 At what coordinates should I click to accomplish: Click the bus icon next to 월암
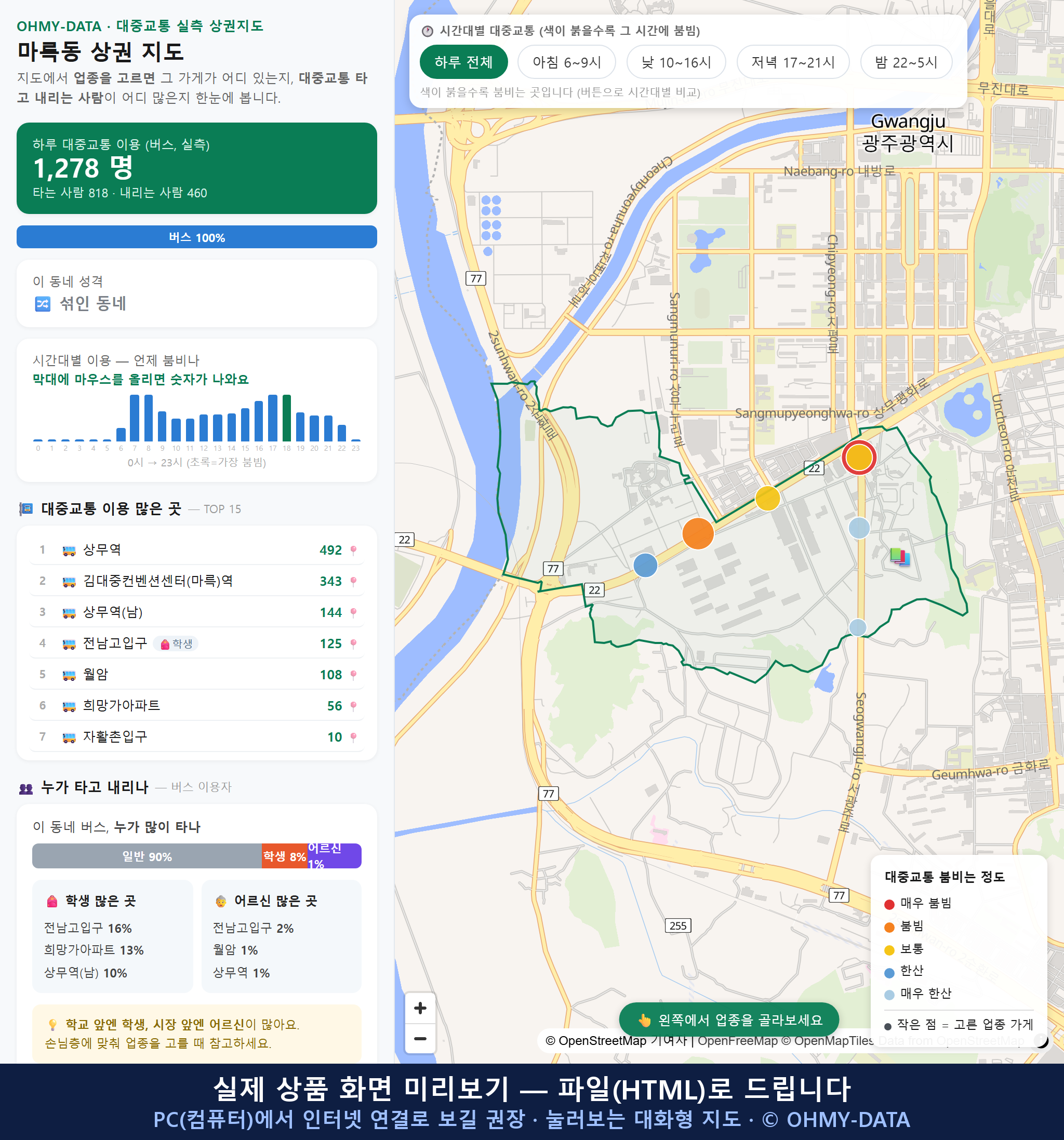click(x=69, y=676)
